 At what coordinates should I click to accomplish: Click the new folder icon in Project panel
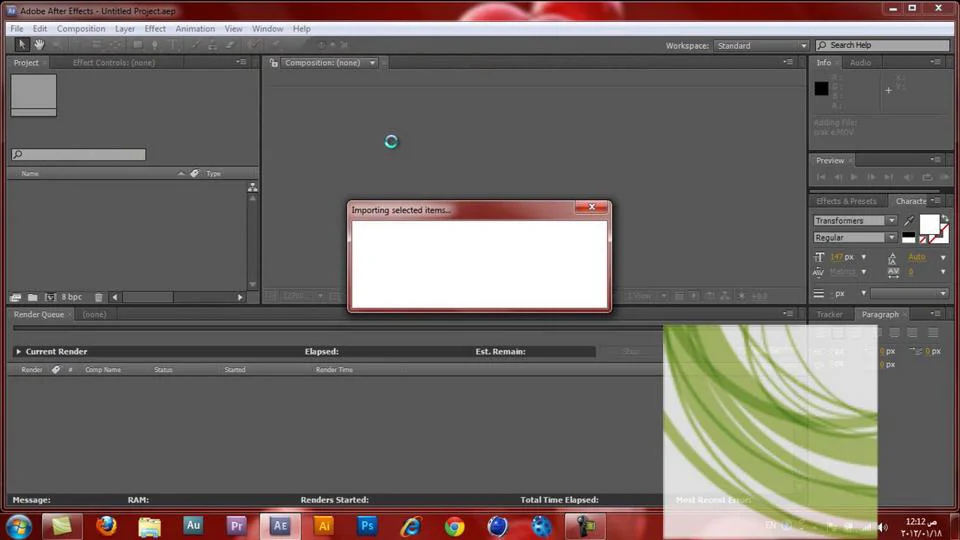[33, 297]
